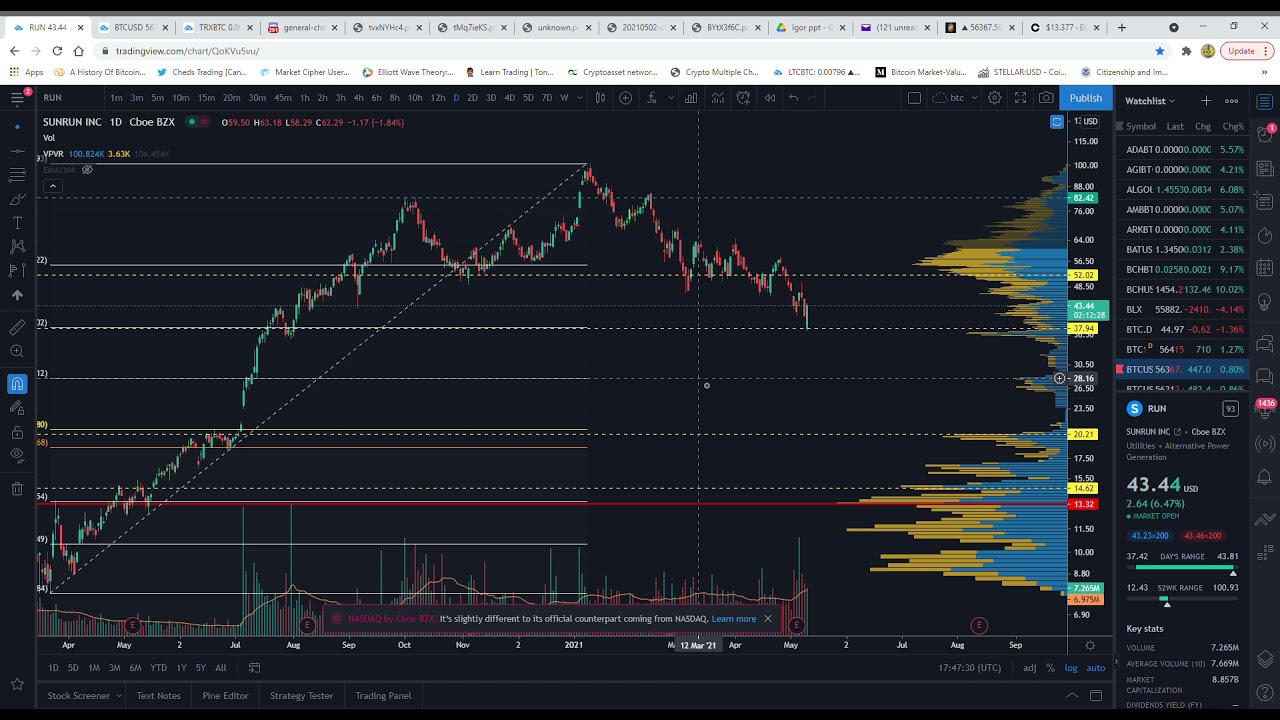1280x720 pixels.
Task: Start Bar Replay with the rewind icon
Action: (x=770, y=98)
